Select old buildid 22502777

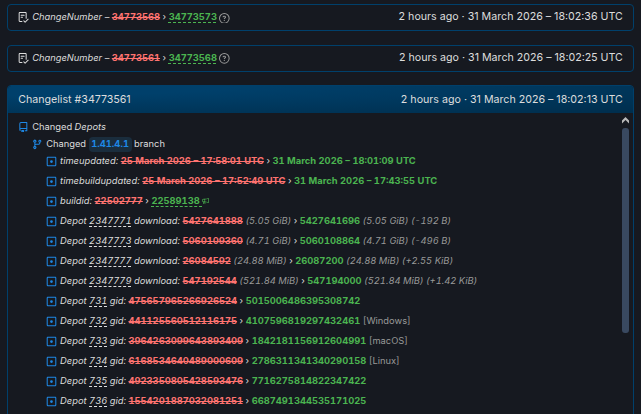coord(119,201)
